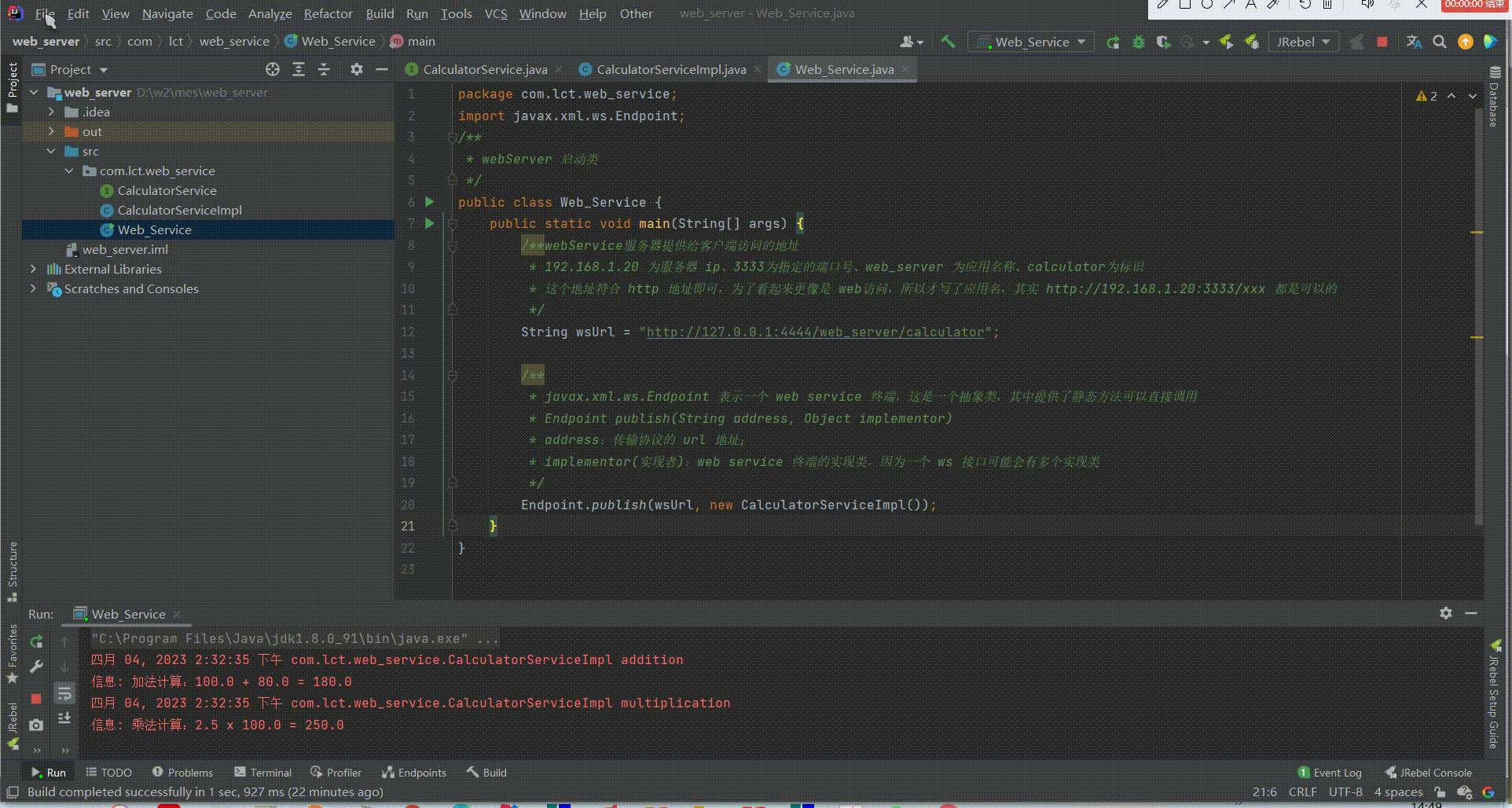1512x808 pixels.
Task: Select web_server.iml file in tree
Action: click(x=125, y=249)
